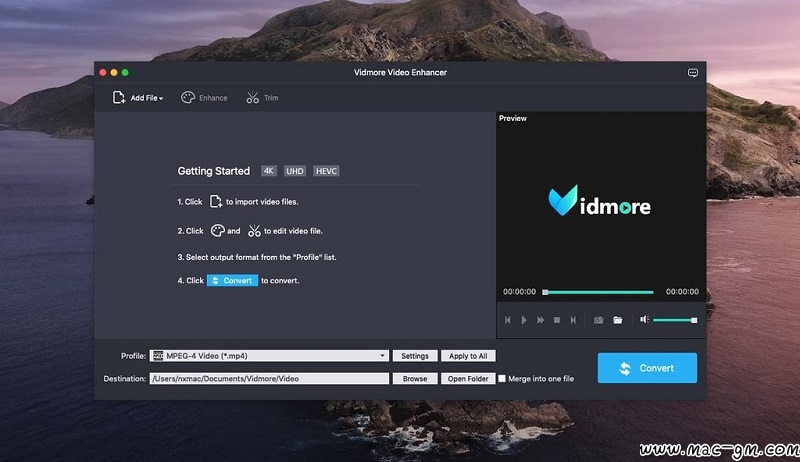Open the Enhance tool in toolbar
Image resolution: width=800 pixels, height=462 pixels.
tap(204, 97)
